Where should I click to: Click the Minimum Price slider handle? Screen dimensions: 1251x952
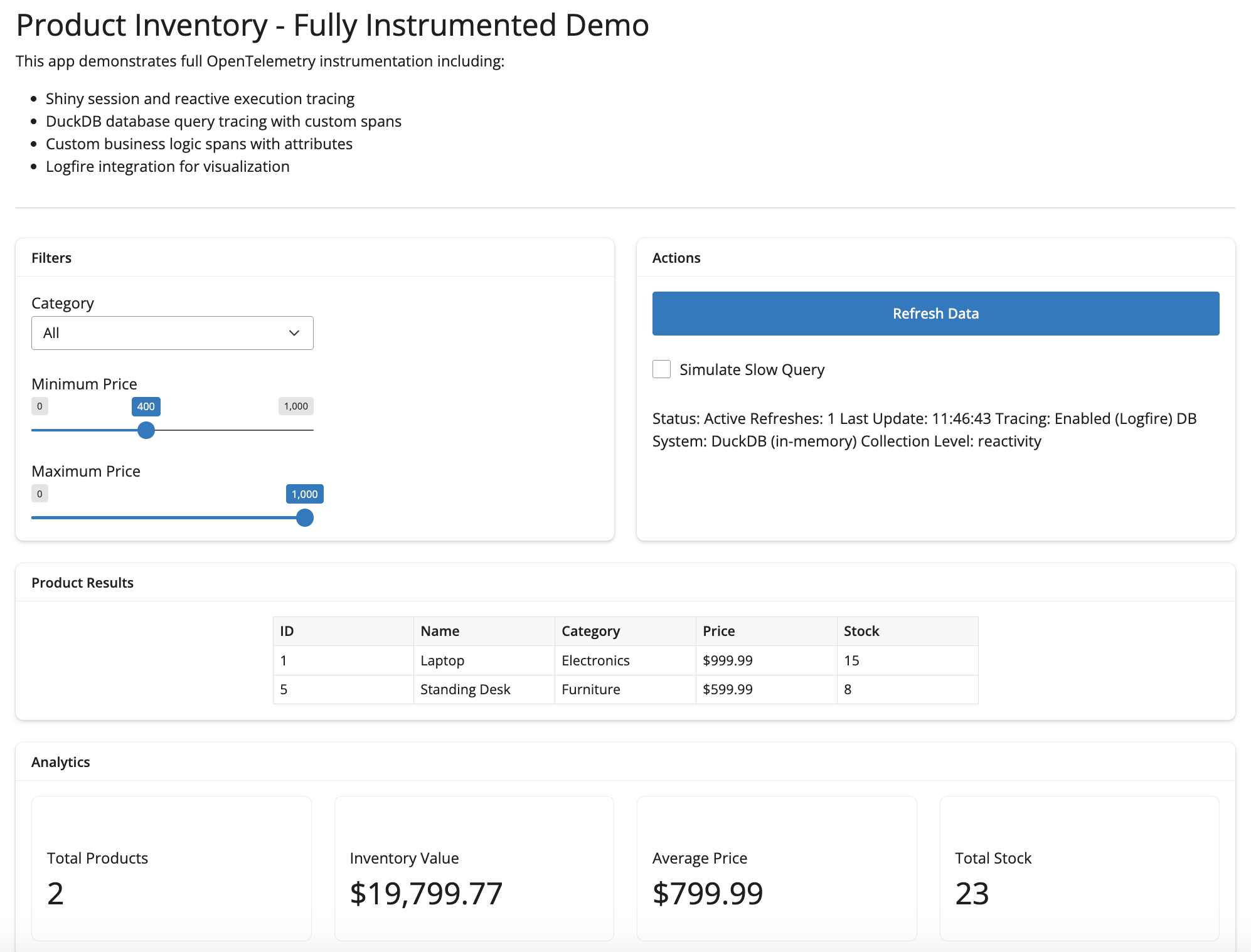pyautogui.click(x=146, y=430)
